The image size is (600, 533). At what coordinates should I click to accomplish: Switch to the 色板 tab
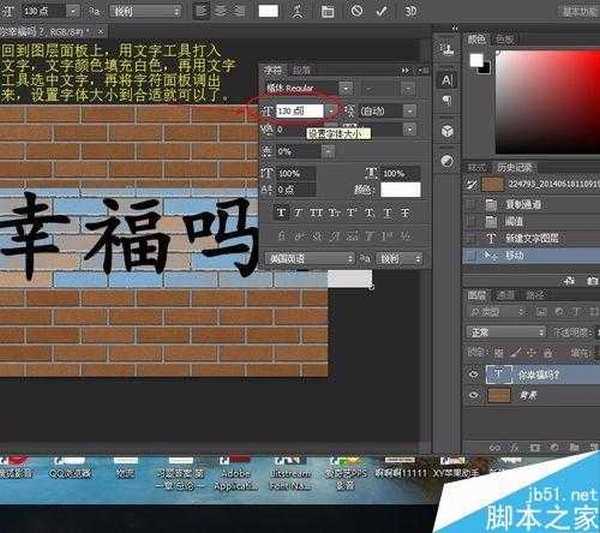pos(505,38)
